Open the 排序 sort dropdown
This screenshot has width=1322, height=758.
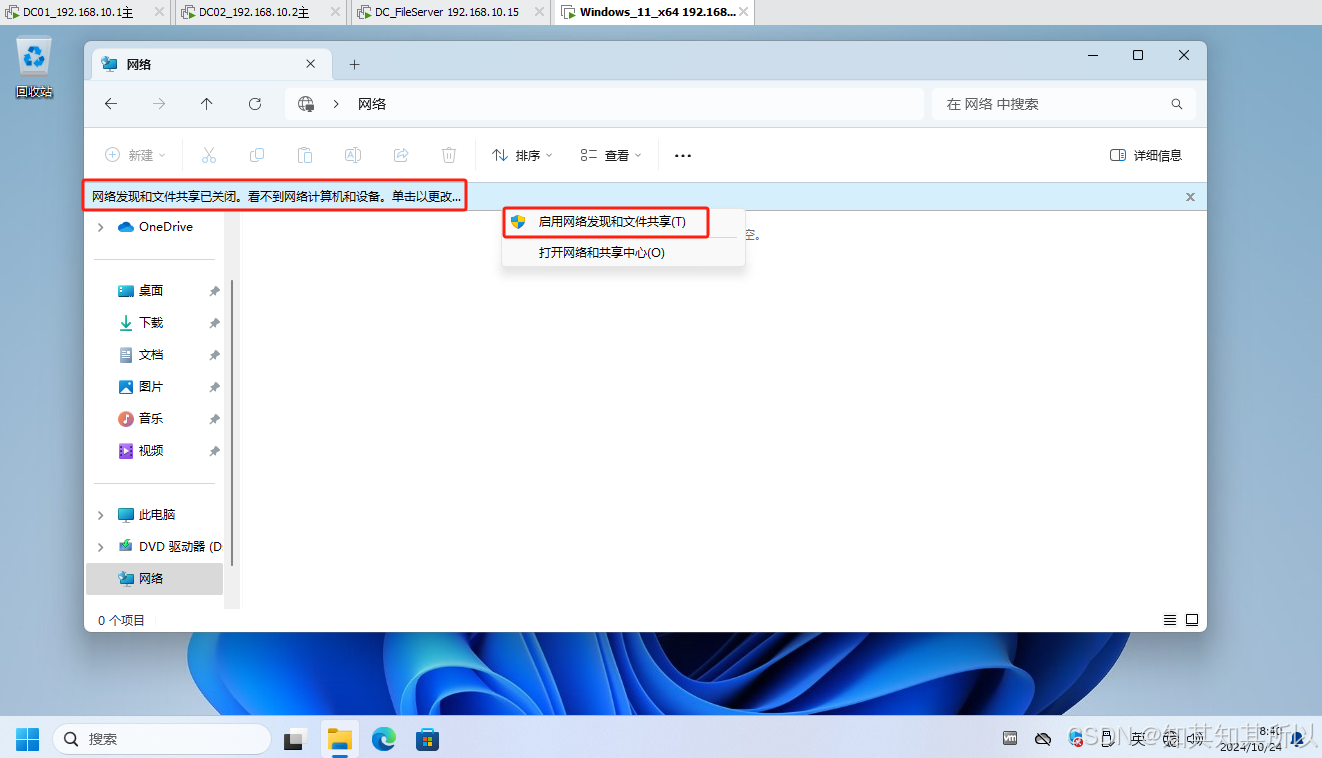click(x=522, y=155)
